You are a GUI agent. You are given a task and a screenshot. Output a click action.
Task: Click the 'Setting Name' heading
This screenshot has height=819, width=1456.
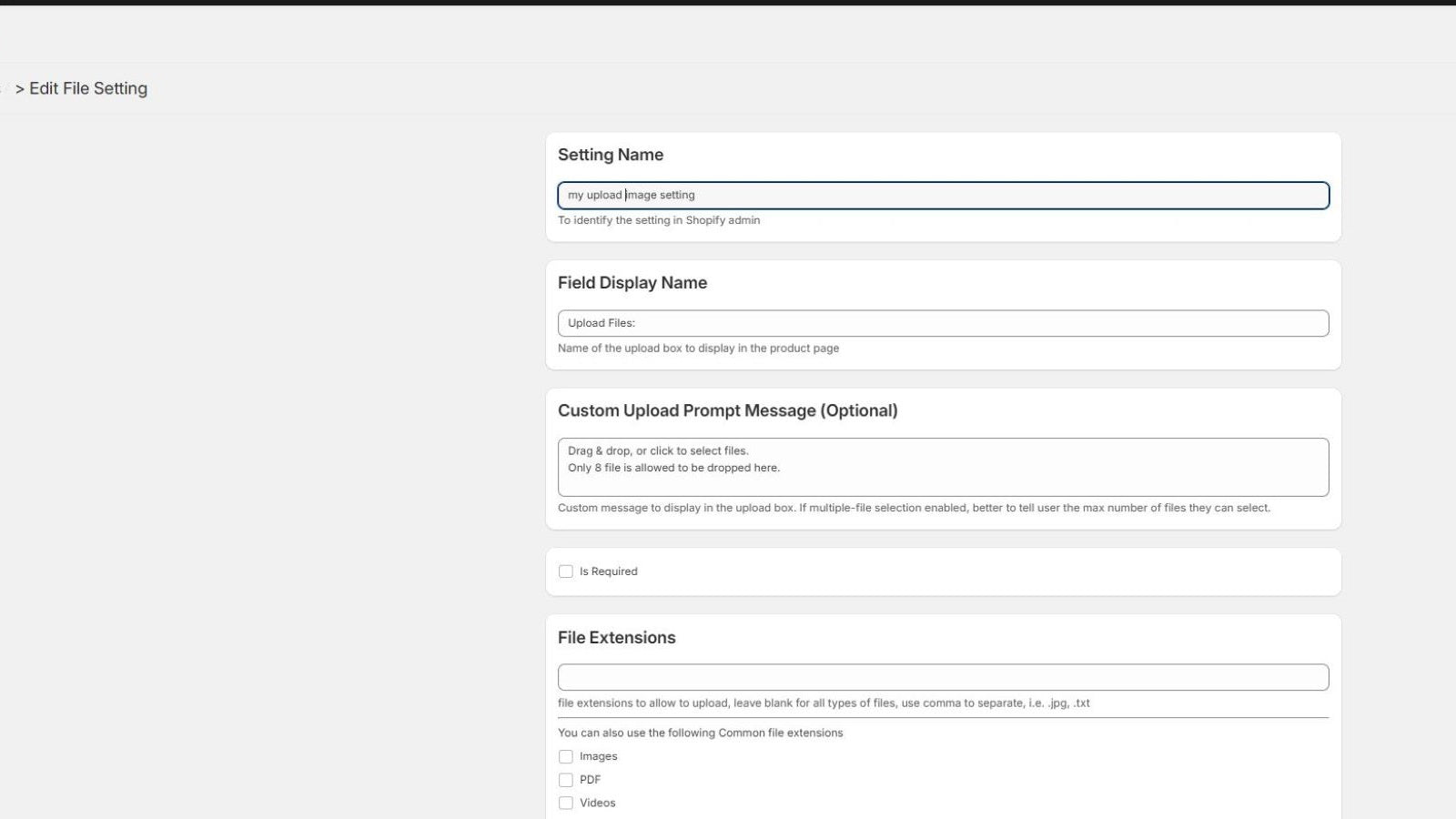[611, 155]
